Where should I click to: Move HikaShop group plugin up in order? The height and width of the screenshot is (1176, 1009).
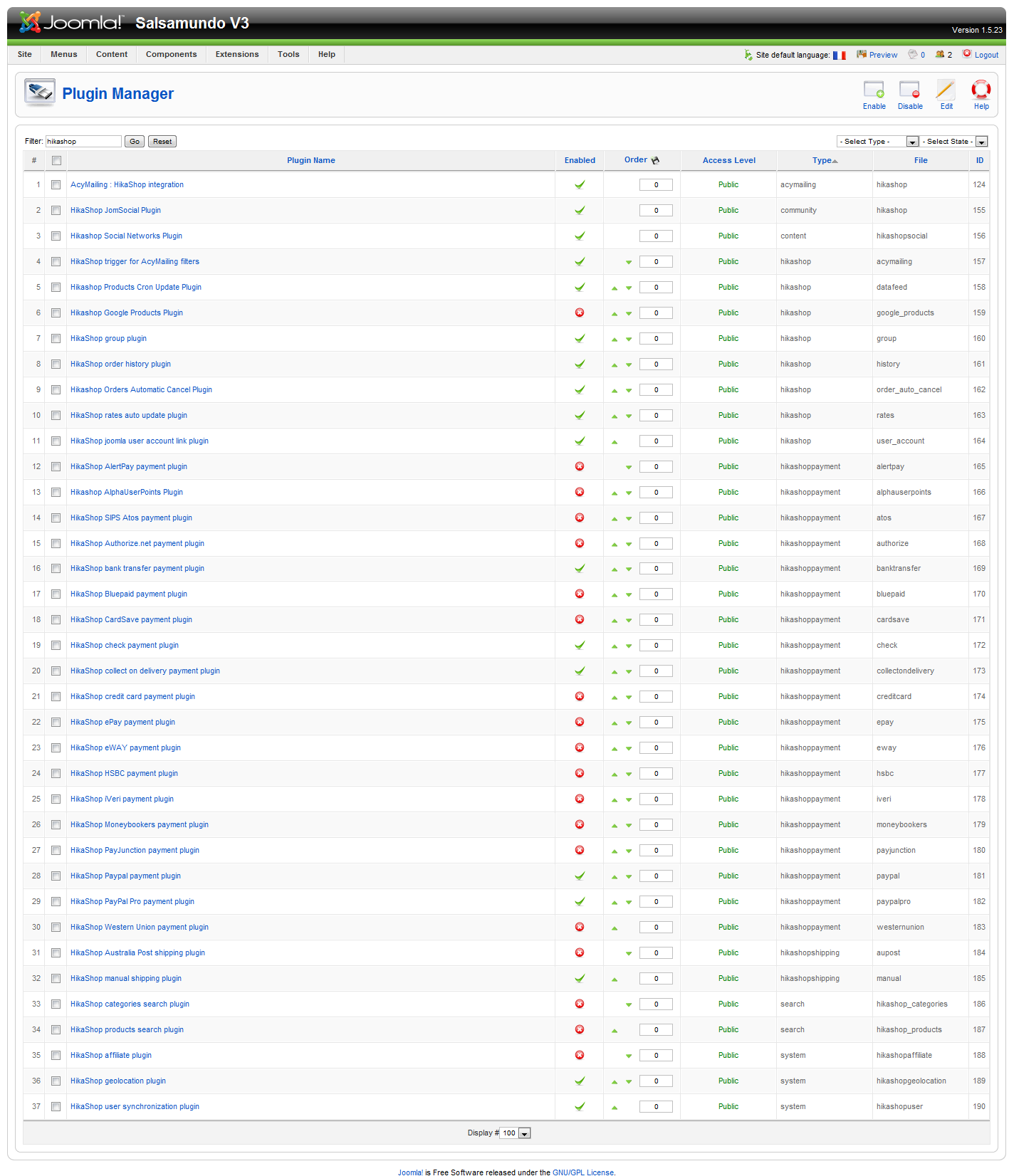click(x=615, y=340)
